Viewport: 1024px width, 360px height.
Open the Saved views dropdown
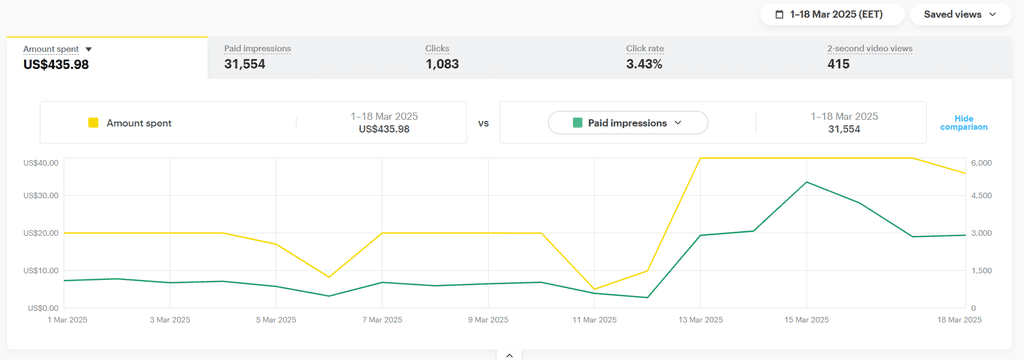tap(960, 14)
